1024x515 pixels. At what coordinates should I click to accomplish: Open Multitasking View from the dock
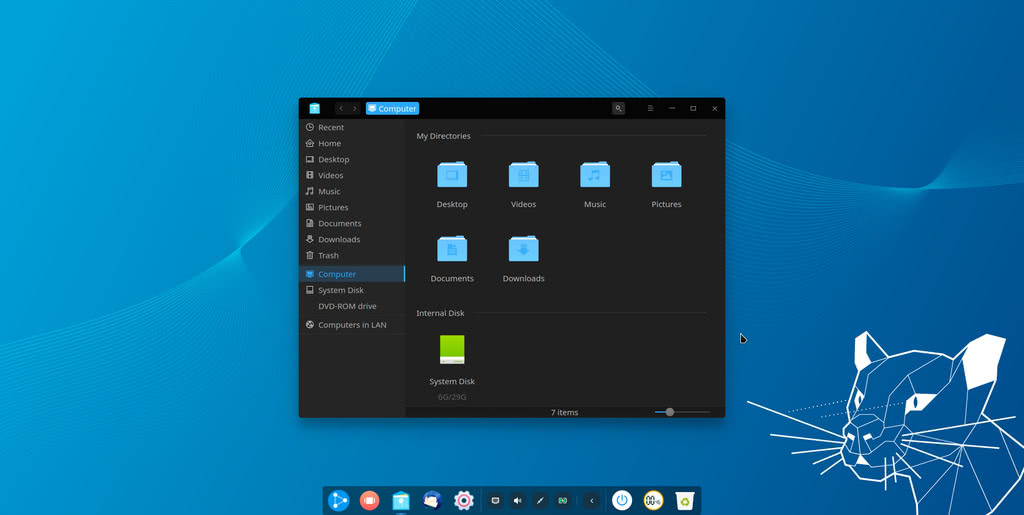tap(370, 501)
